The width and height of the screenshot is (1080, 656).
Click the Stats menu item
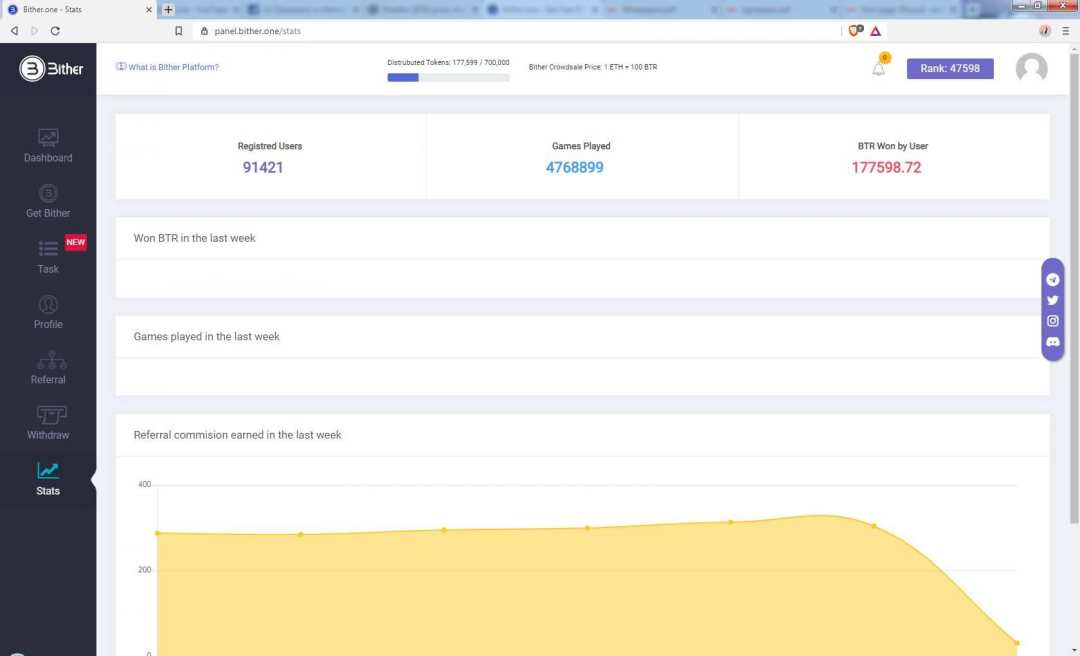(x=48, y=479)
